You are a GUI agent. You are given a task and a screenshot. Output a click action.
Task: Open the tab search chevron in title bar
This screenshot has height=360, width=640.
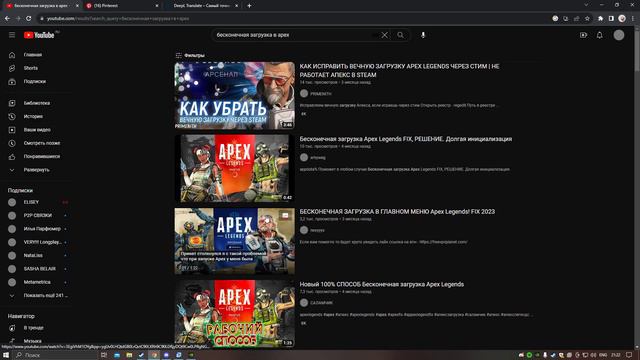(x=586, y=5)
